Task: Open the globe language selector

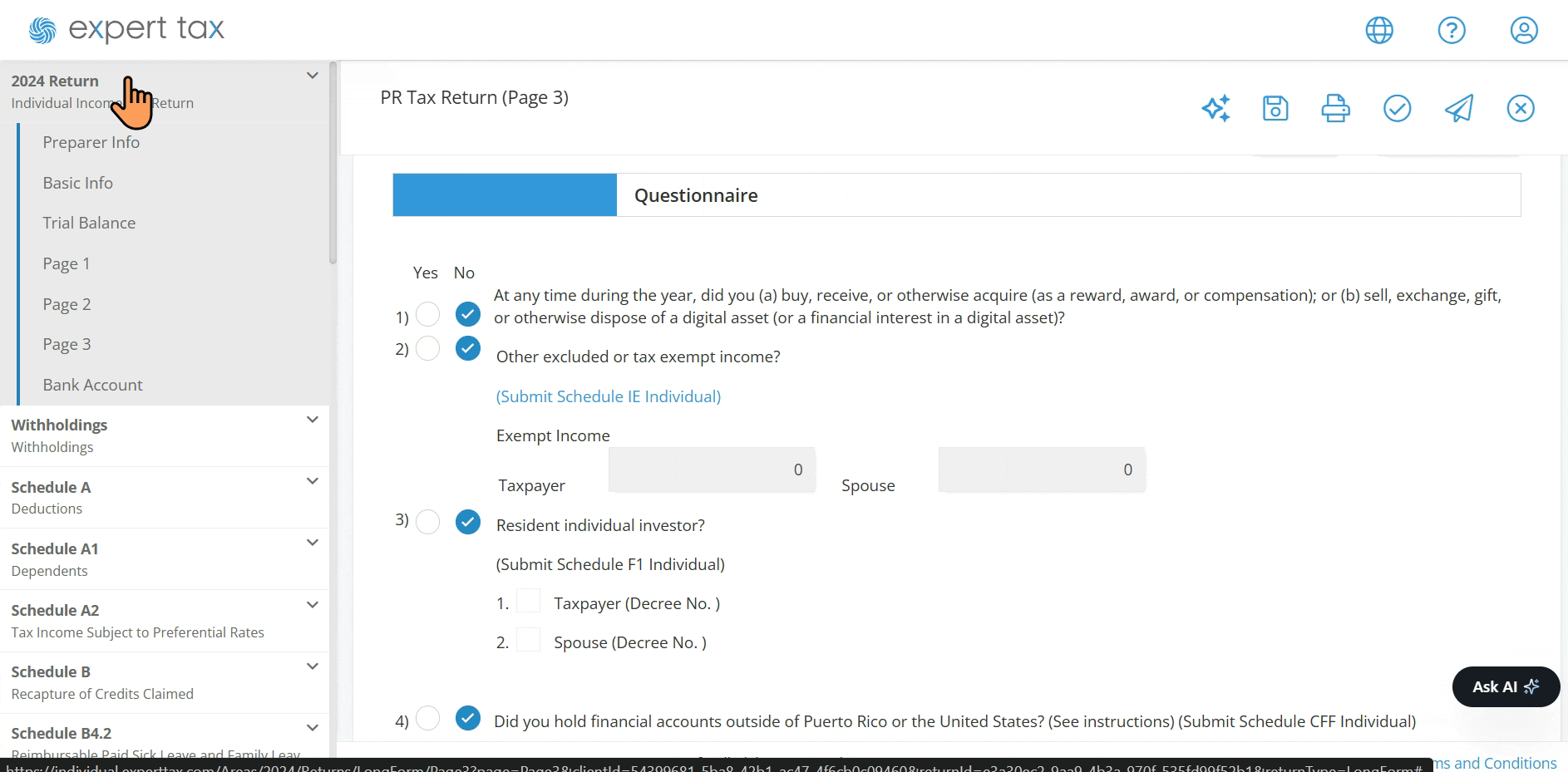Action: 1379,31
